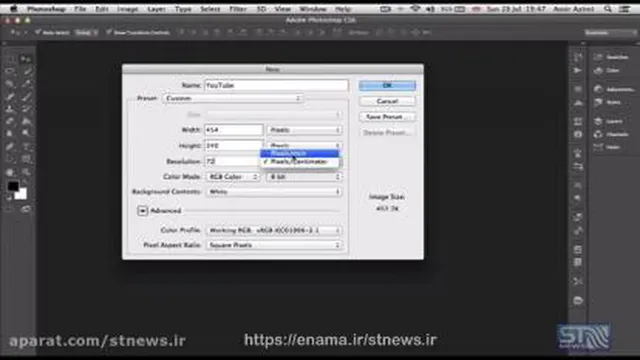Open the Adjustments panel
The height and width of the screenshot is (360, 640).
pyautogui.click(x=615, y=89)
